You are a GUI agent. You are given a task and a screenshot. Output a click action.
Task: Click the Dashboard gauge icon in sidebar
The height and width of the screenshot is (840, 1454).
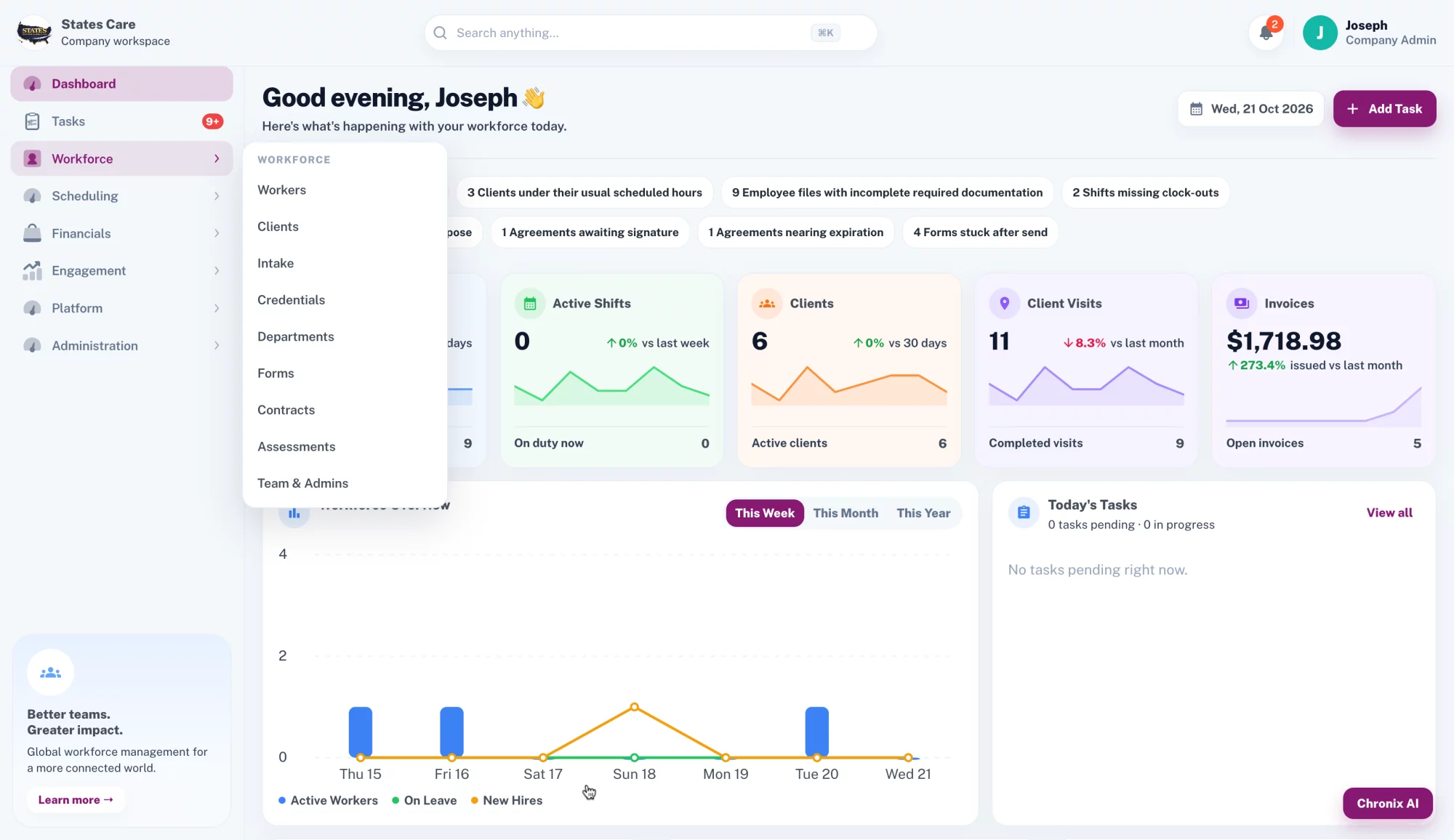32,84
